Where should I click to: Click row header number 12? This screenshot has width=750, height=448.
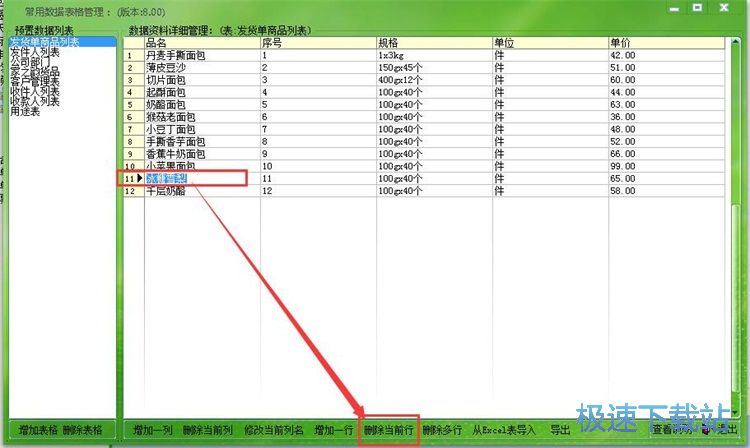tap(133, 191)
